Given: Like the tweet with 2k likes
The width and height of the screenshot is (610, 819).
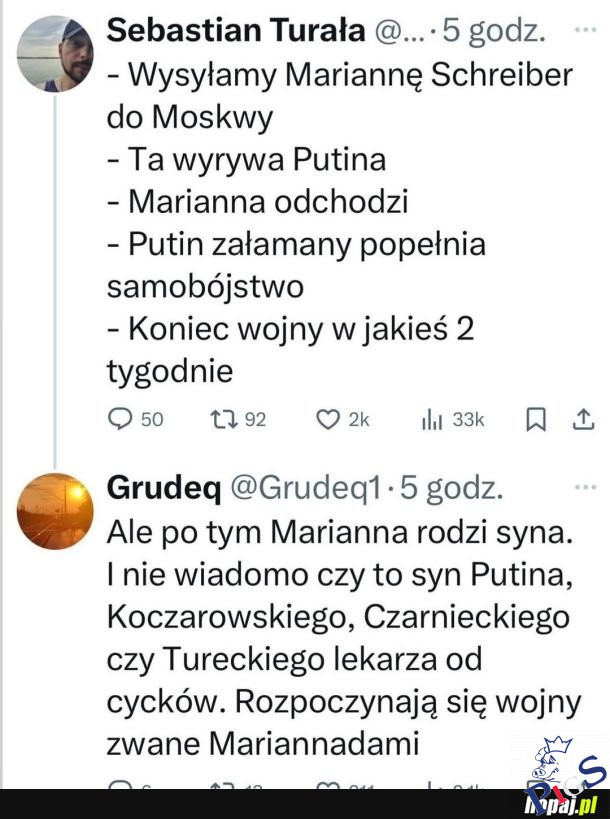Looking at the screenshot, I should pos(327,420).
